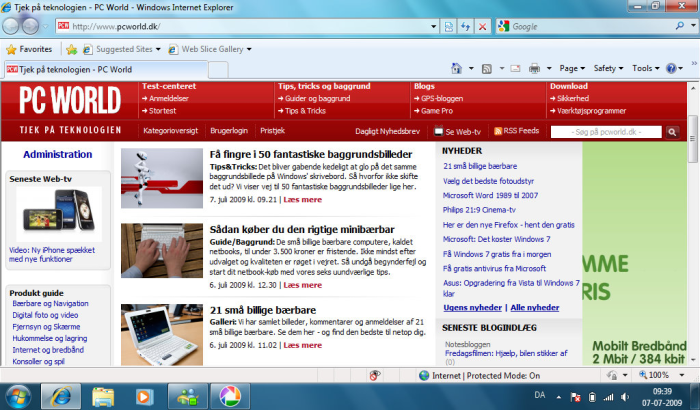Screen dimensions: 700x410
Task: Open the Favorites star button
Action: click(30, 49)
